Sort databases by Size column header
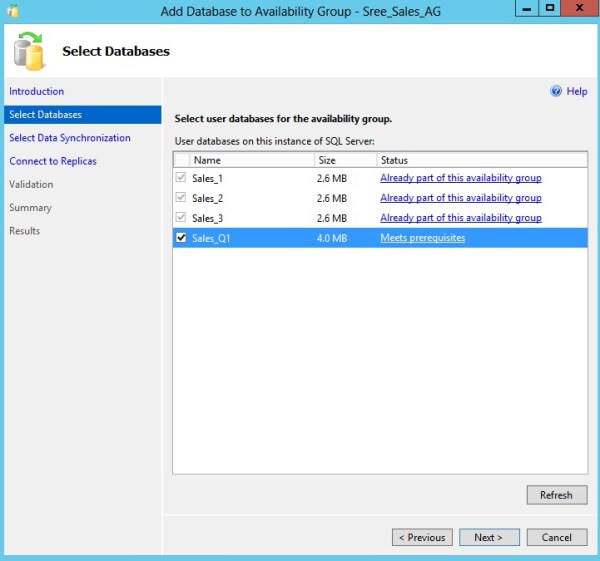The width and height of the screenshot is (600, 561). click(344, 160)
